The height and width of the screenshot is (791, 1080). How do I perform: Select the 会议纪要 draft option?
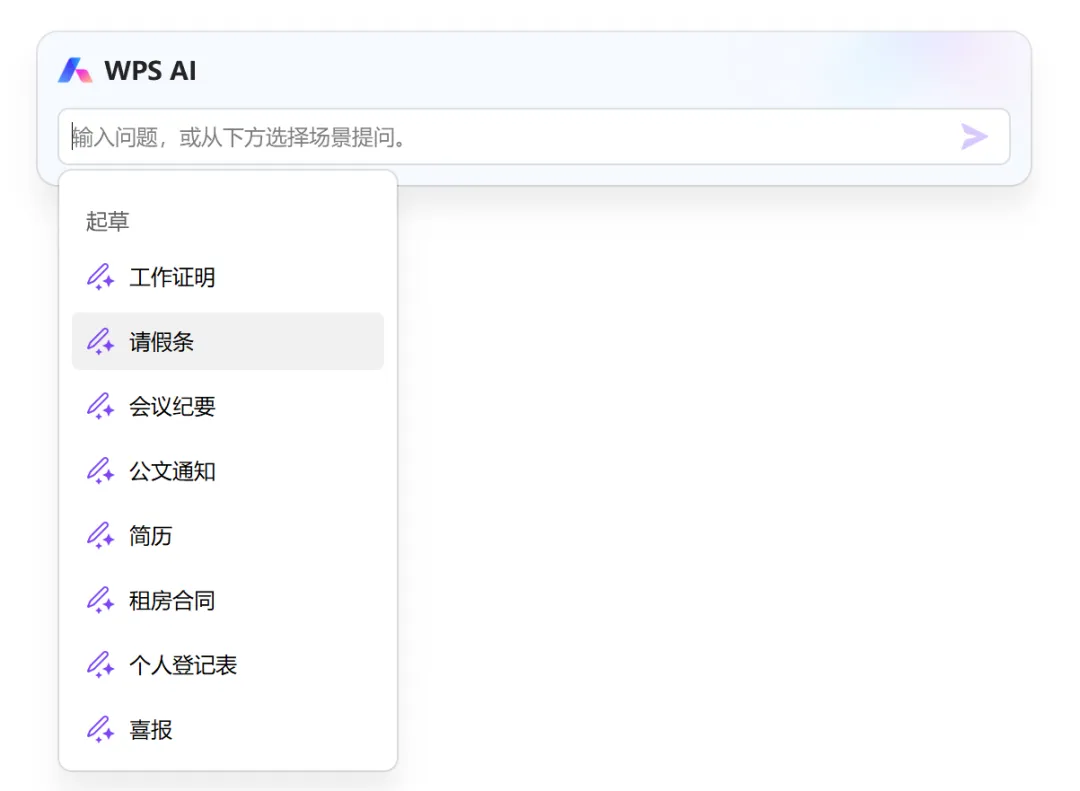pos(228,407)
